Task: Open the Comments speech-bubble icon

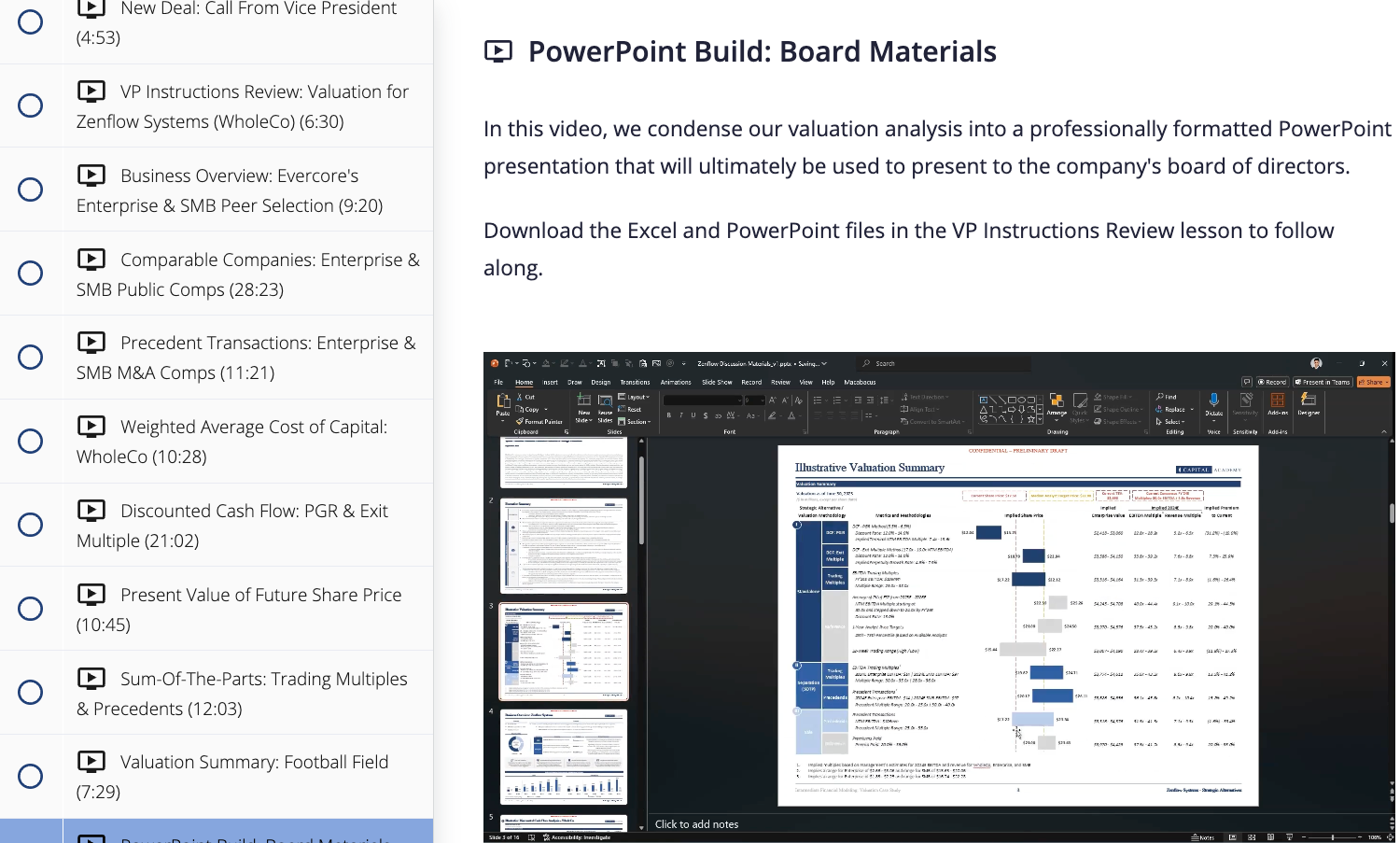Action: [1247, 382]
